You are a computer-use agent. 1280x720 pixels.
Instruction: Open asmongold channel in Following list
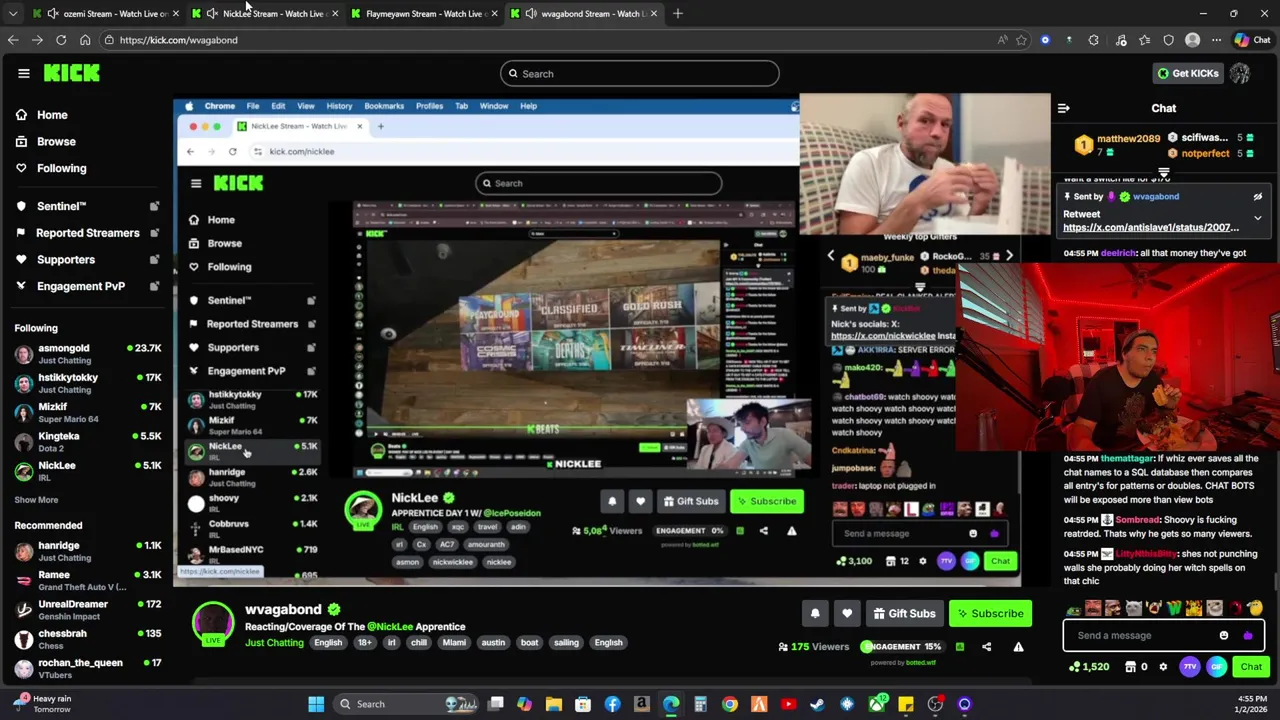(88, 354)
